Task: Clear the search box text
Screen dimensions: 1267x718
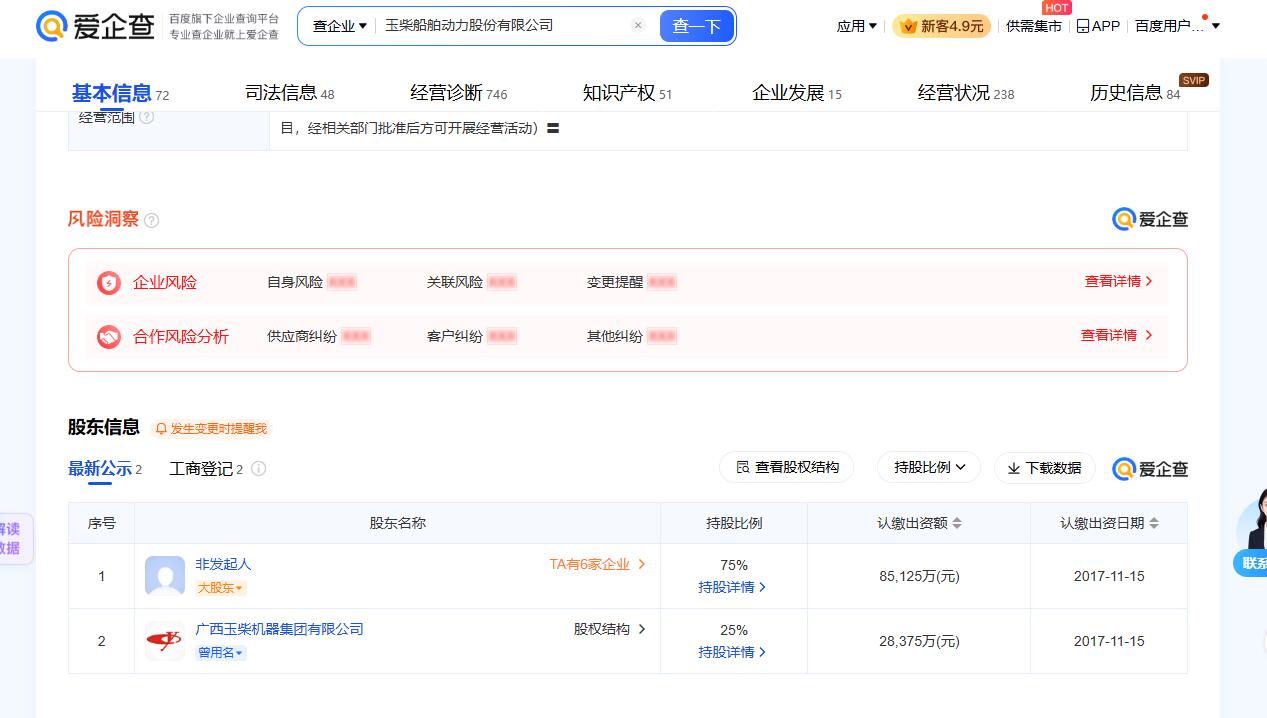Action: pos(638,26)
